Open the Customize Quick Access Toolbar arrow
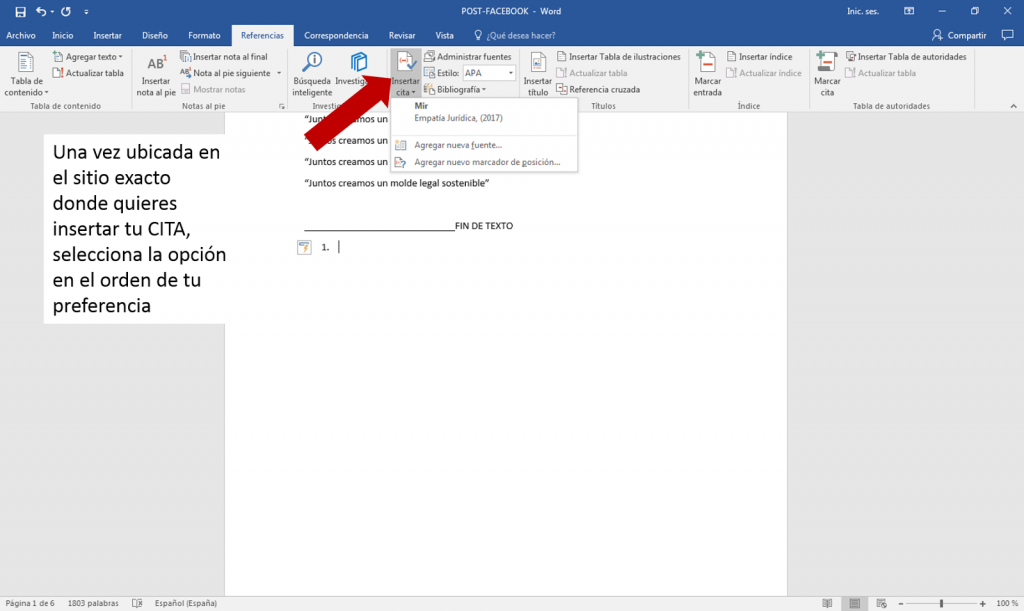The image size is (1024, 611). tap(86, 12)
